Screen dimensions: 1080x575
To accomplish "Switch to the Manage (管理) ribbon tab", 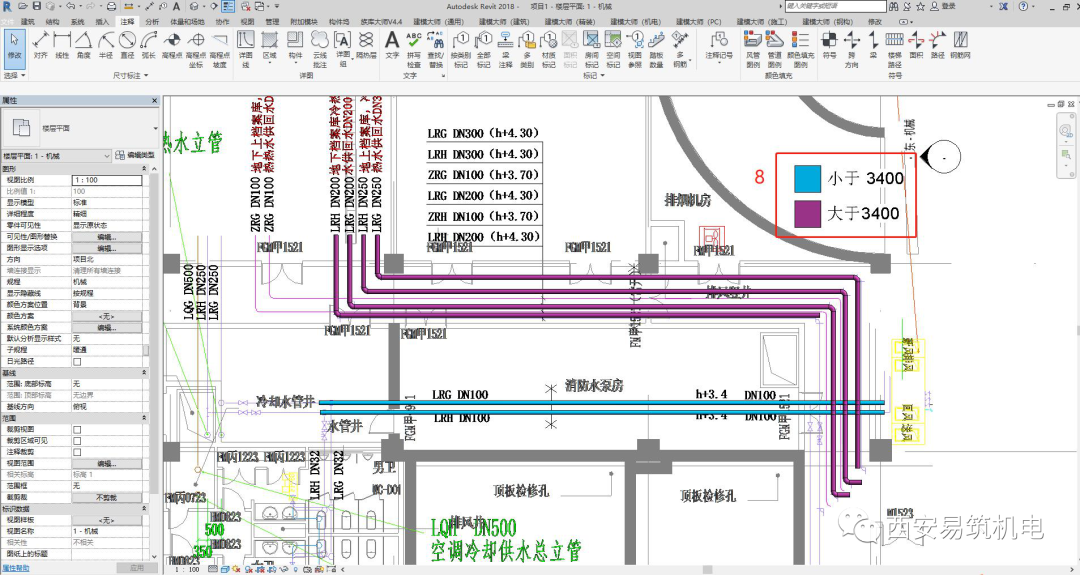I will (272, 22).
